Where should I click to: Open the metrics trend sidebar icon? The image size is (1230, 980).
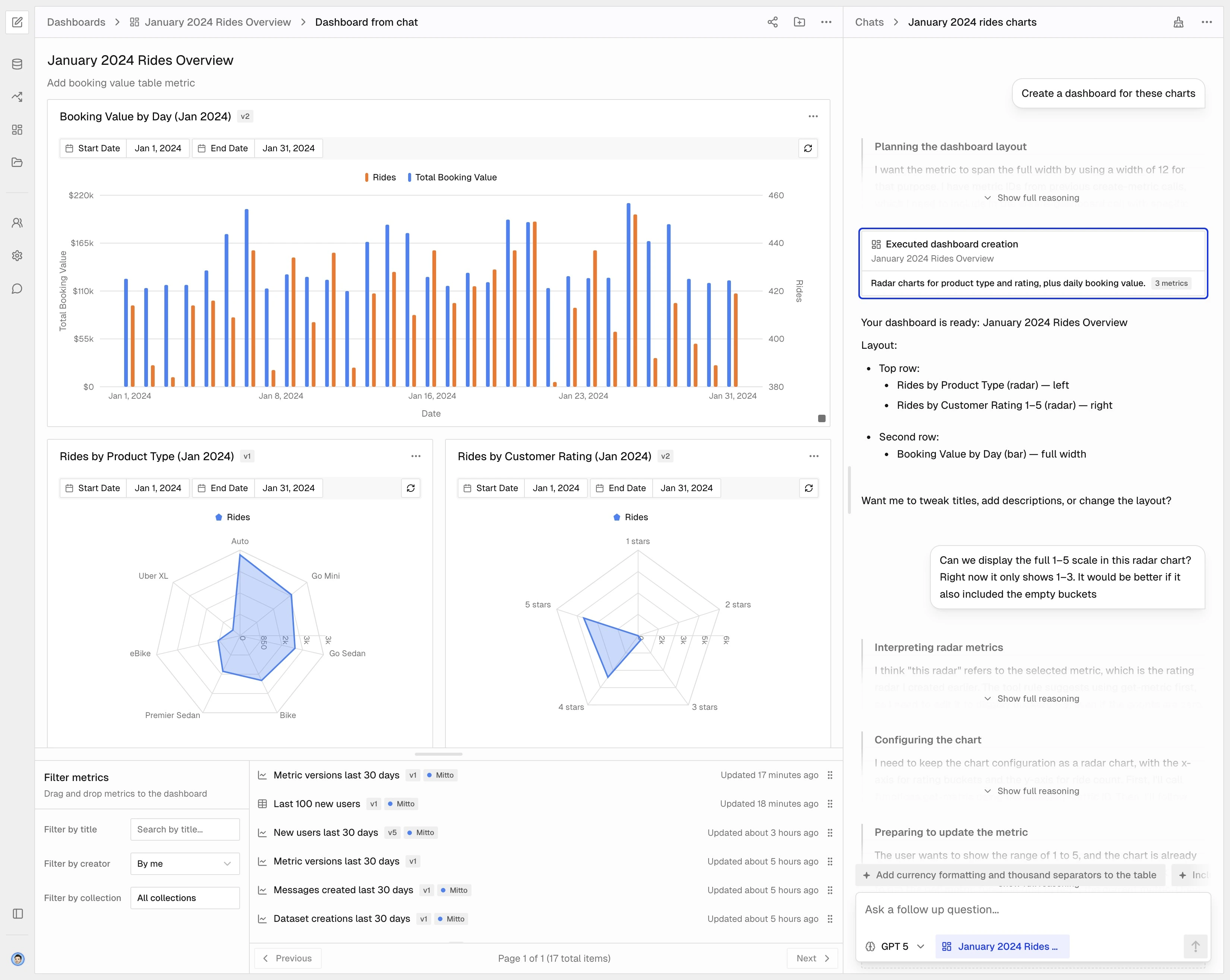pos(17,97)
